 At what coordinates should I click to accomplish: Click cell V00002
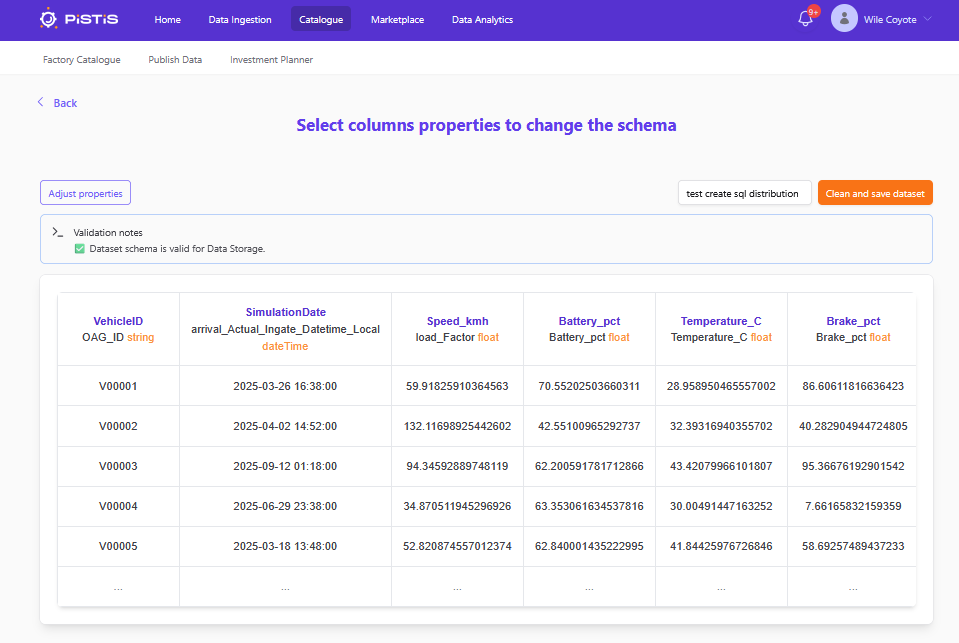coord(118,426)
